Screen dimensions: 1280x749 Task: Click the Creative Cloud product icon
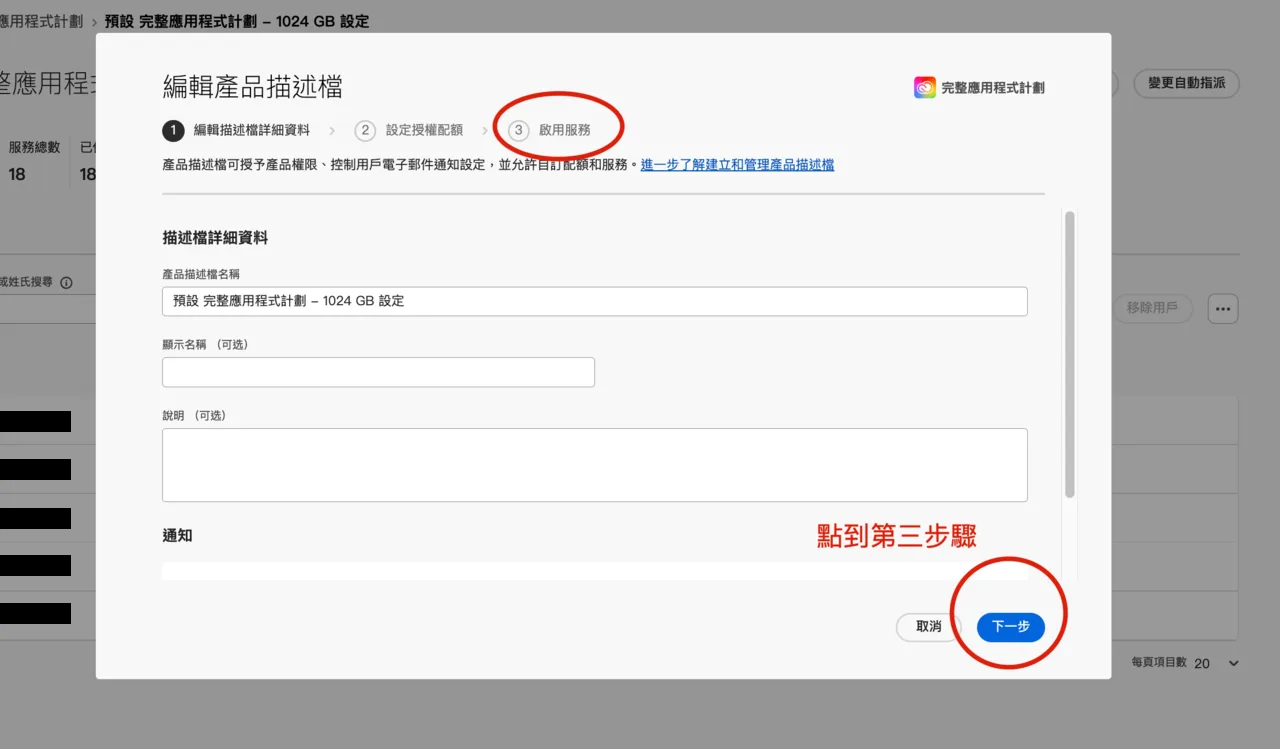click(925, 88)
